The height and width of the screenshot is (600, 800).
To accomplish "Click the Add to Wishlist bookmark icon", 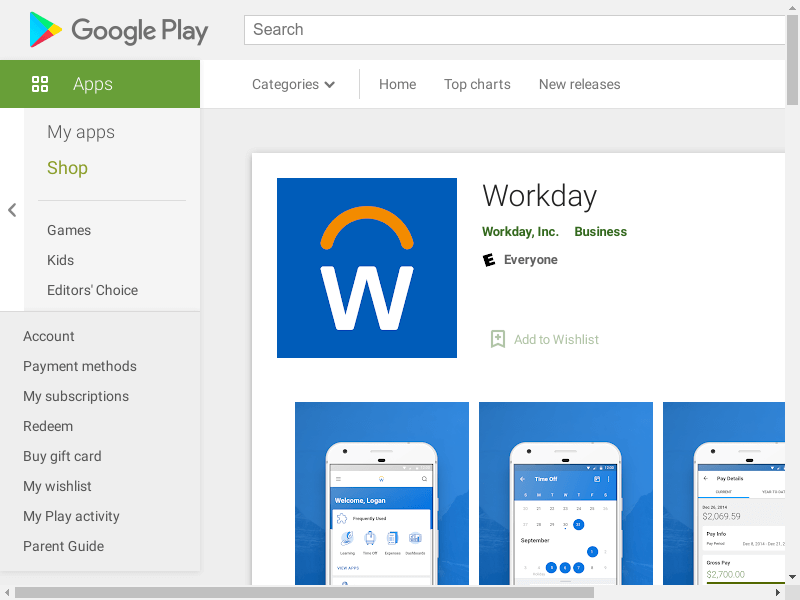I will [x=497, y=339].
